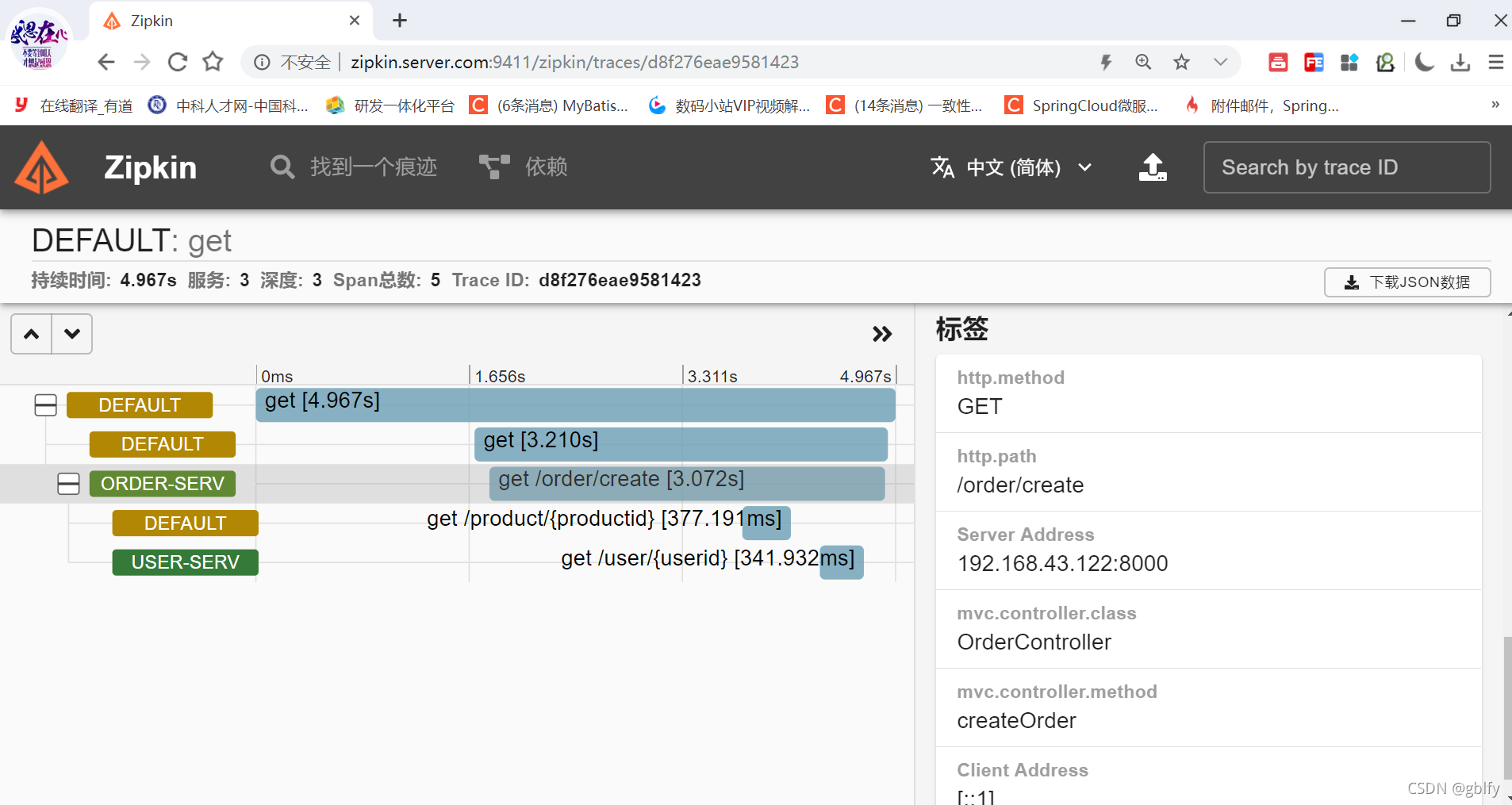Toggle night mode moon icon
Viewport: 1512px width, 805px height.
pos(1425,62)
